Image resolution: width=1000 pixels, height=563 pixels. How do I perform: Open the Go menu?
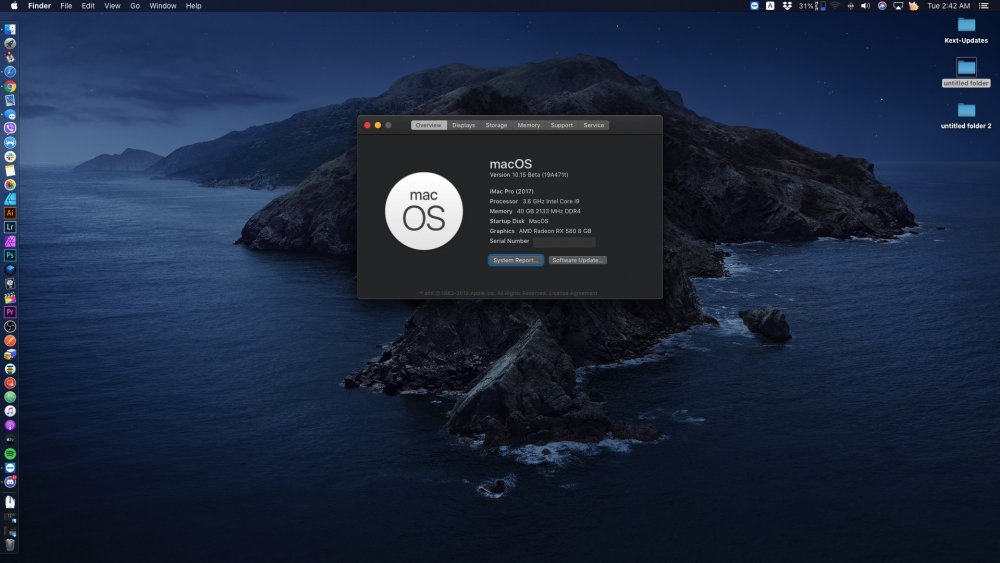tap(135, 6)
